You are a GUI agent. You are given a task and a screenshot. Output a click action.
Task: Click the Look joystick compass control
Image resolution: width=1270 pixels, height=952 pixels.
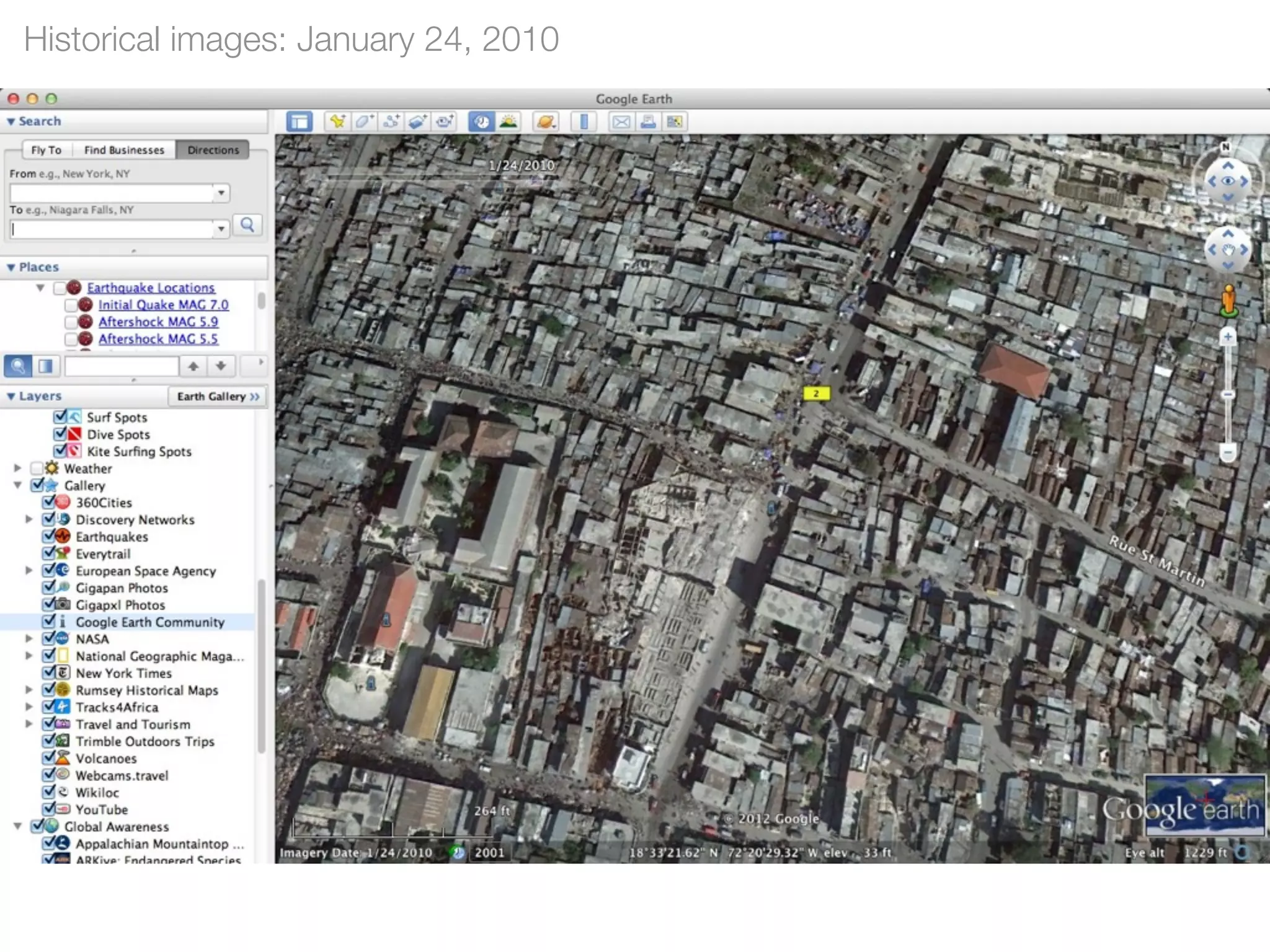(1227, 180)
